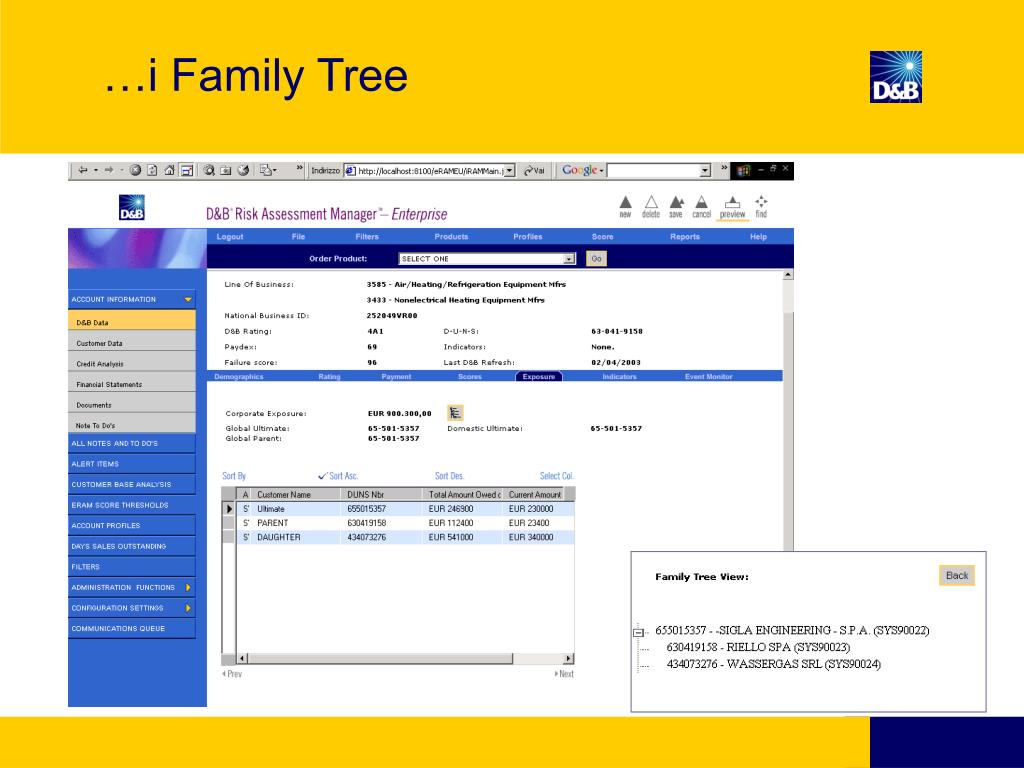Open the Help menu
Screen dimensions: 1024x768
click(x=758, y=236)
